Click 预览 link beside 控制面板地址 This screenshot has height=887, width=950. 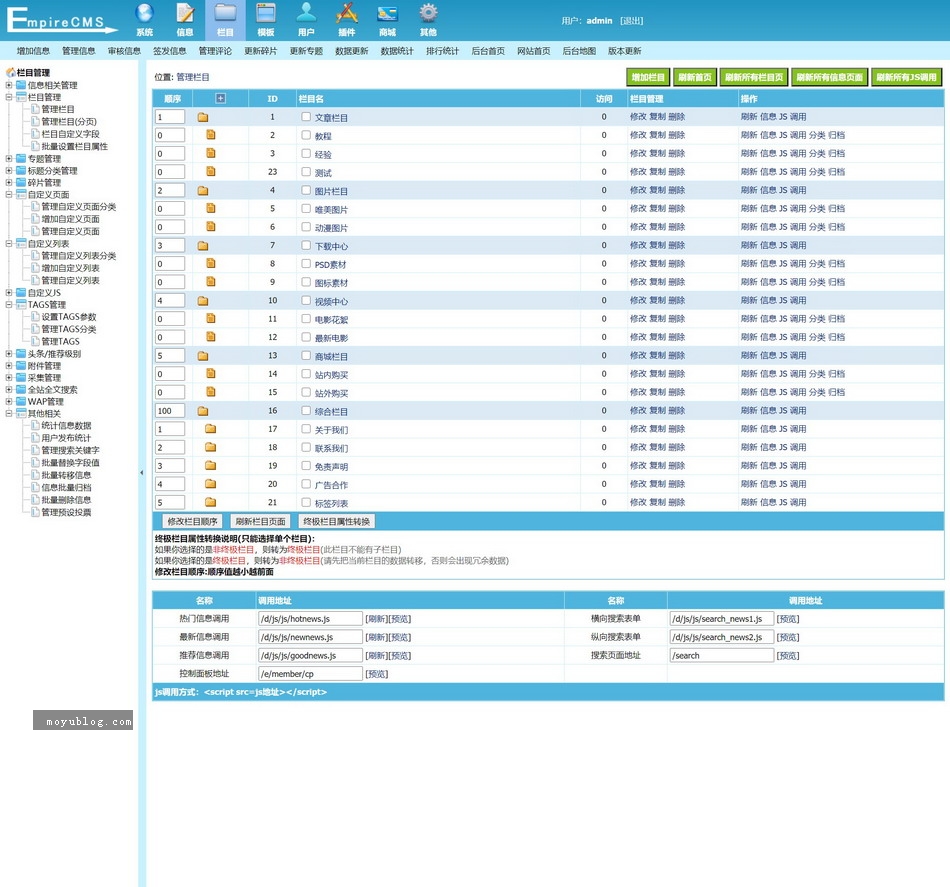(x=377, y=674)
